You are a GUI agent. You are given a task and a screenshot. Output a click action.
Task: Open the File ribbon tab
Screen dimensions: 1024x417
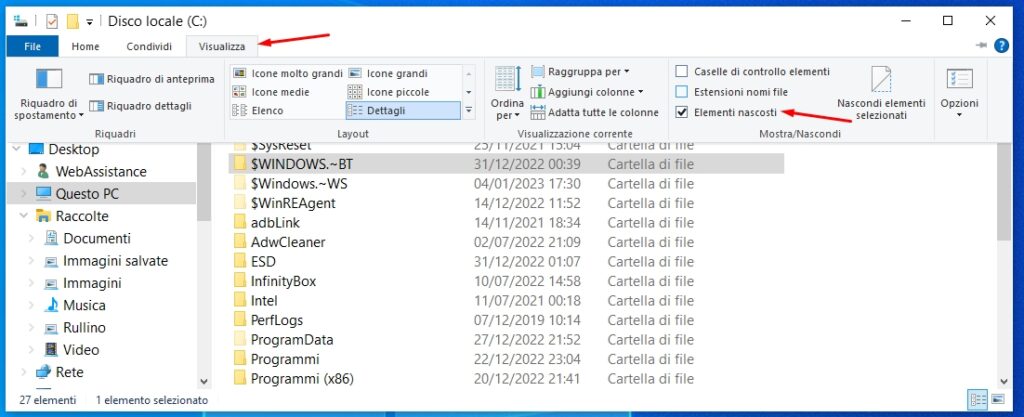[x=32, y=46]
